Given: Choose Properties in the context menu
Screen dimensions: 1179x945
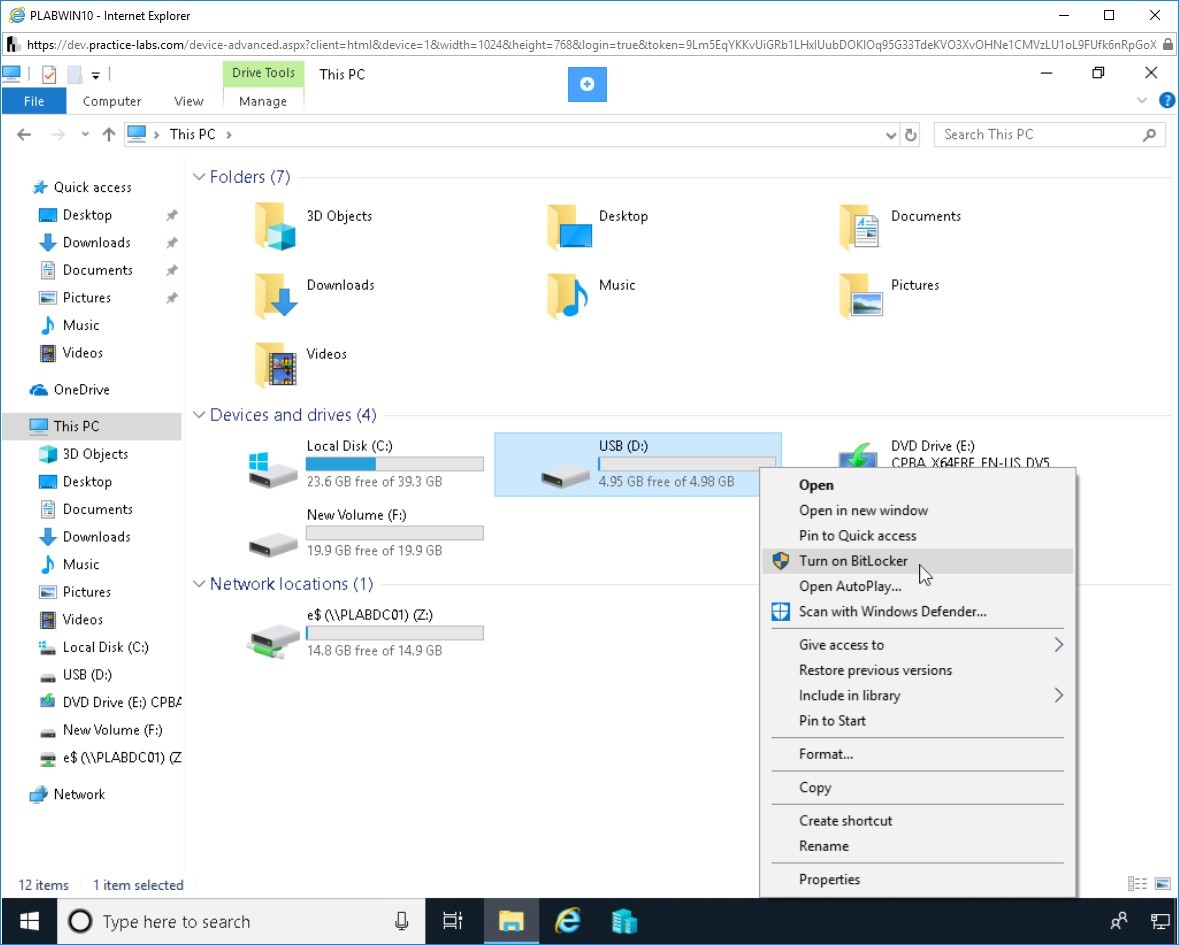Looking at the screenshot, I should (x=917, y=880).
